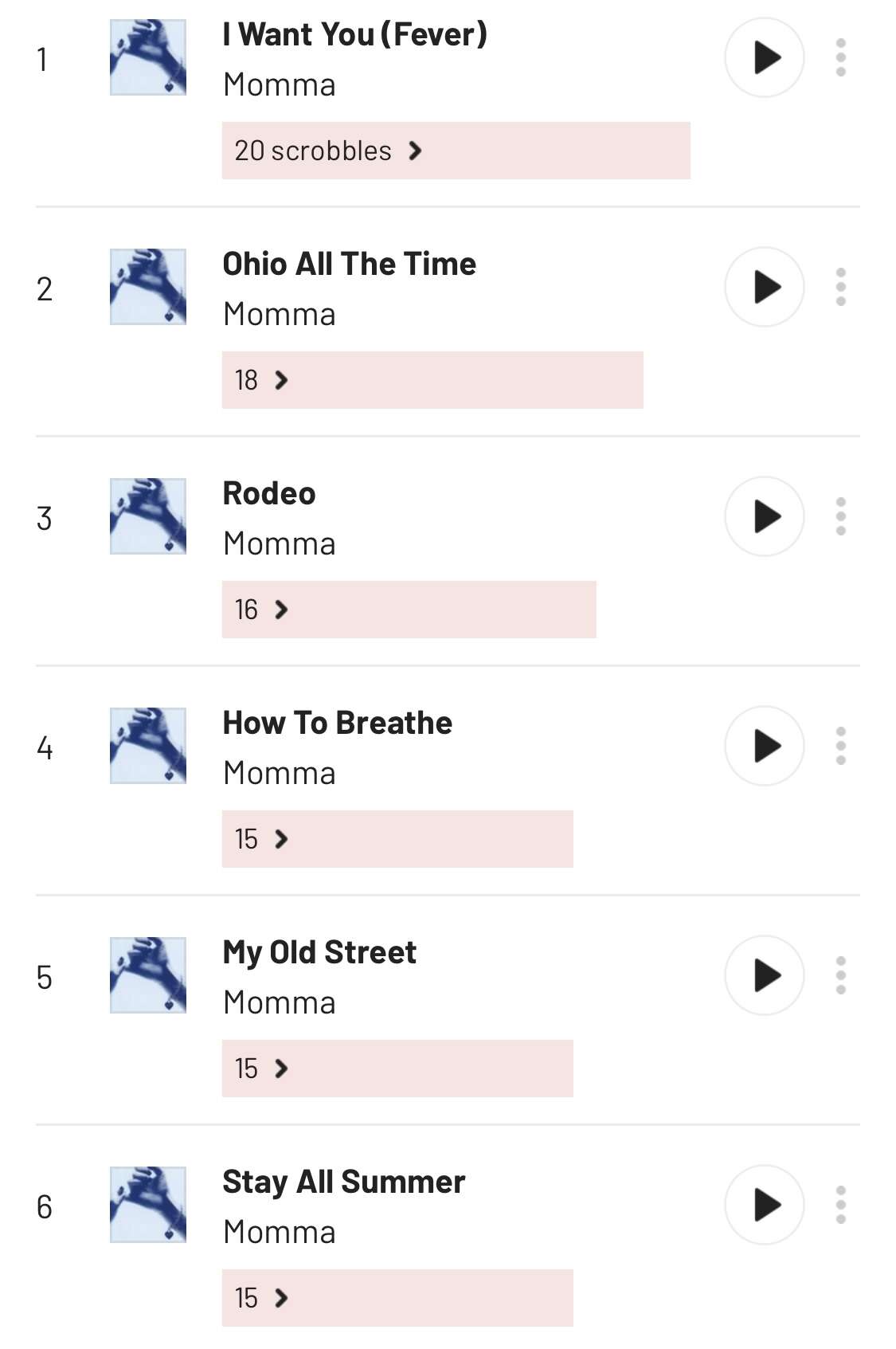Open 15 scrobbles bar for My Old Street
The height and width of the screenshot is (1349, 896).
(397, 1069)
